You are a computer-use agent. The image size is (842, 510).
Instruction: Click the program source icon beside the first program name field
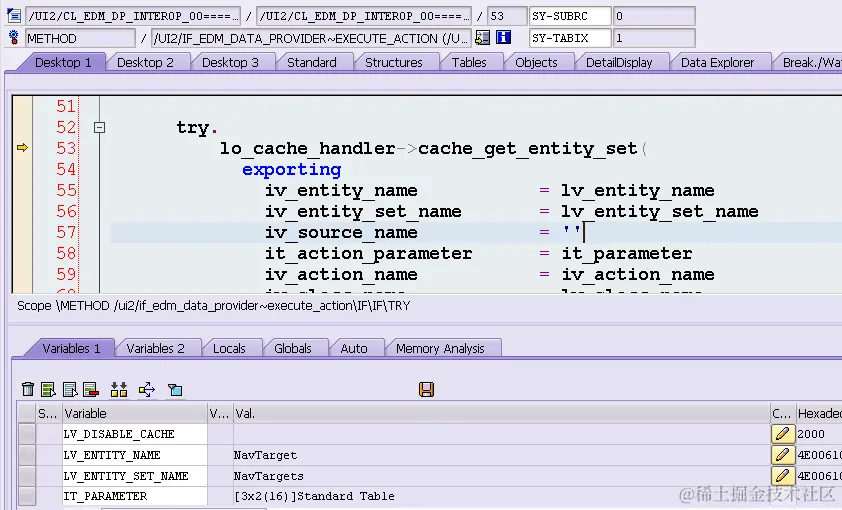coord(14,16)
